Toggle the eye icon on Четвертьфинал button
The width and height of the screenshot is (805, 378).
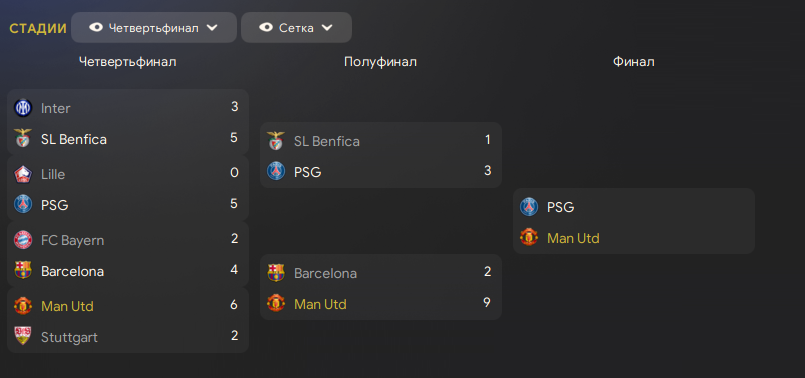tap(95, 27)
